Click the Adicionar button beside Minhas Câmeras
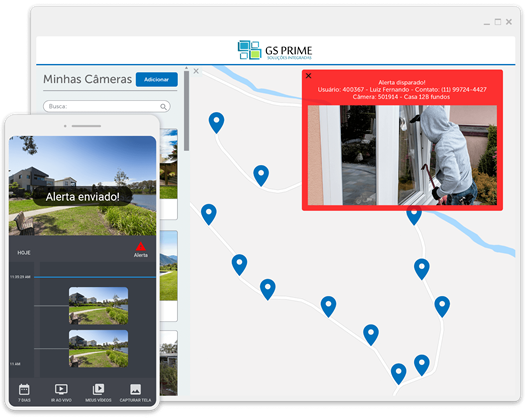The width and height of the screenshot is (525, 420). (156, 79)
